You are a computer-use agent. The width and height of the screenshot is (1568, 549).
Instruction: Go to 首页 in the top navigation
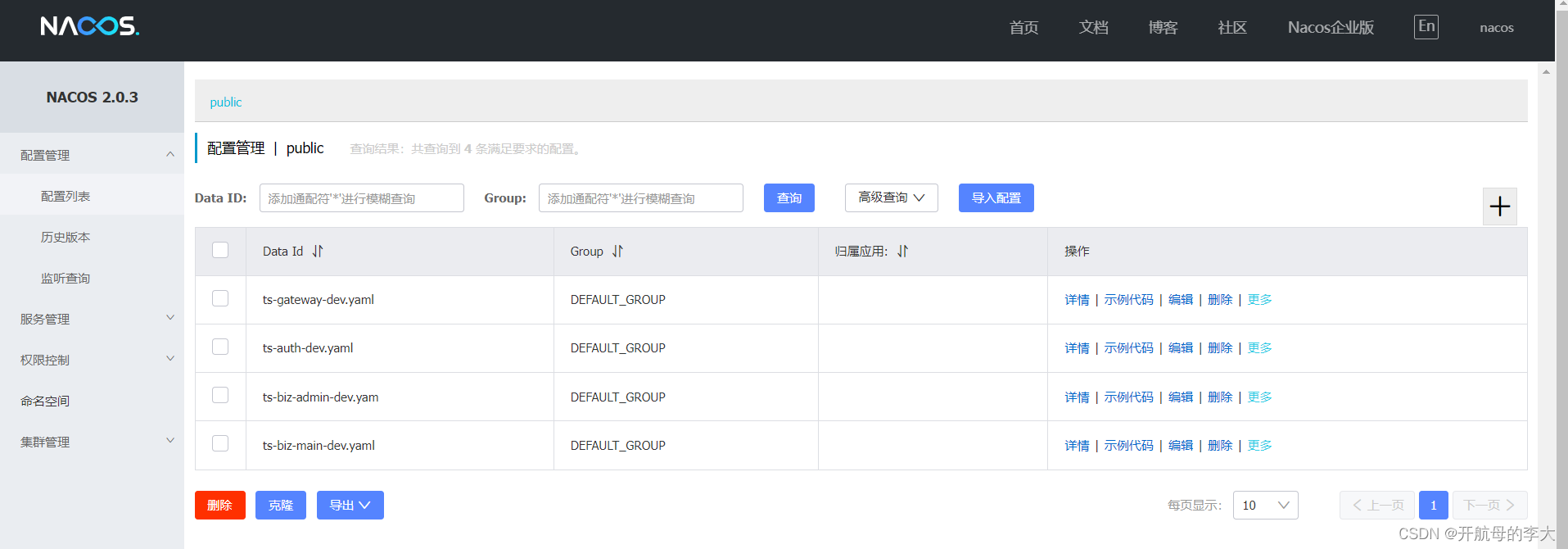tap(1023, 27)
